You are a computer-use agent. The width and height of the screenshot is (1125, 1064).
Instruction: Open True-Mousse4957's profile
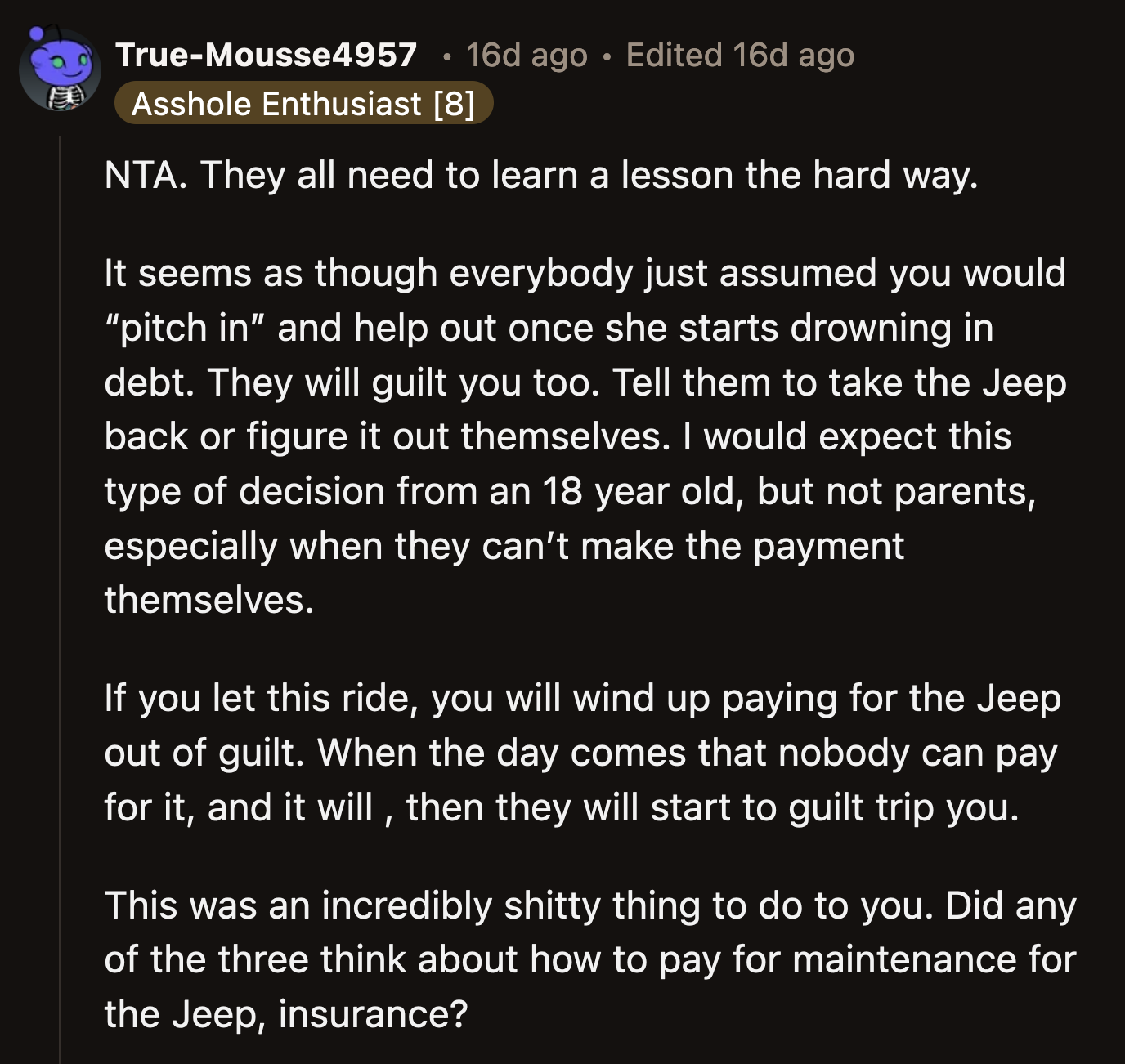pyautogui.click(x=268, y=54)
